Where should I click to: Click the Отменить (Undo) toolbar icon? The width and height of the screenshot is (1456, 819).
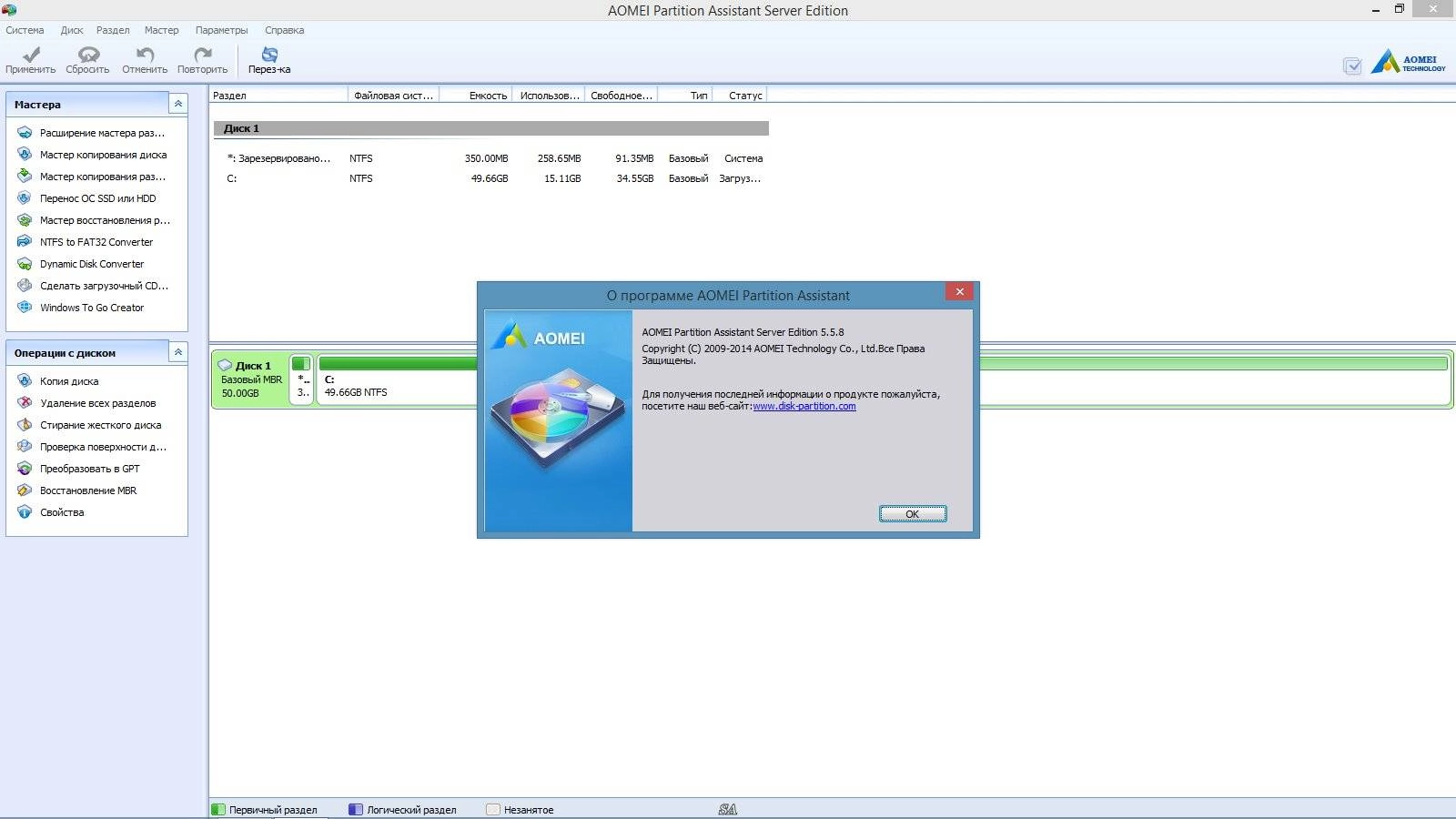tap(145, 55)
